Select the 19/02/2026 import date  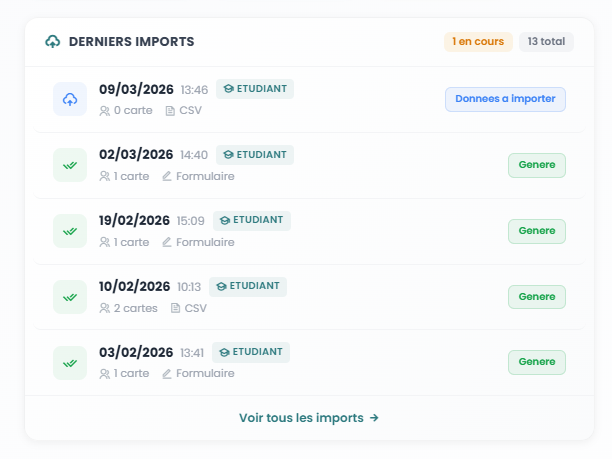pos(135,220)
